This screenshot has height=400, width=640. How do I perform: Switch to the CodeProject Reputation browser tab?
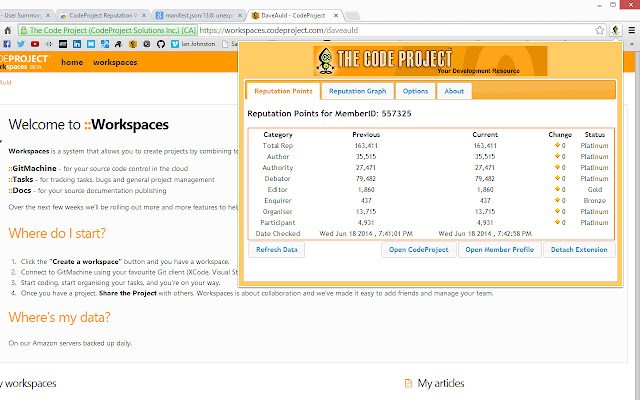[102, 16]
